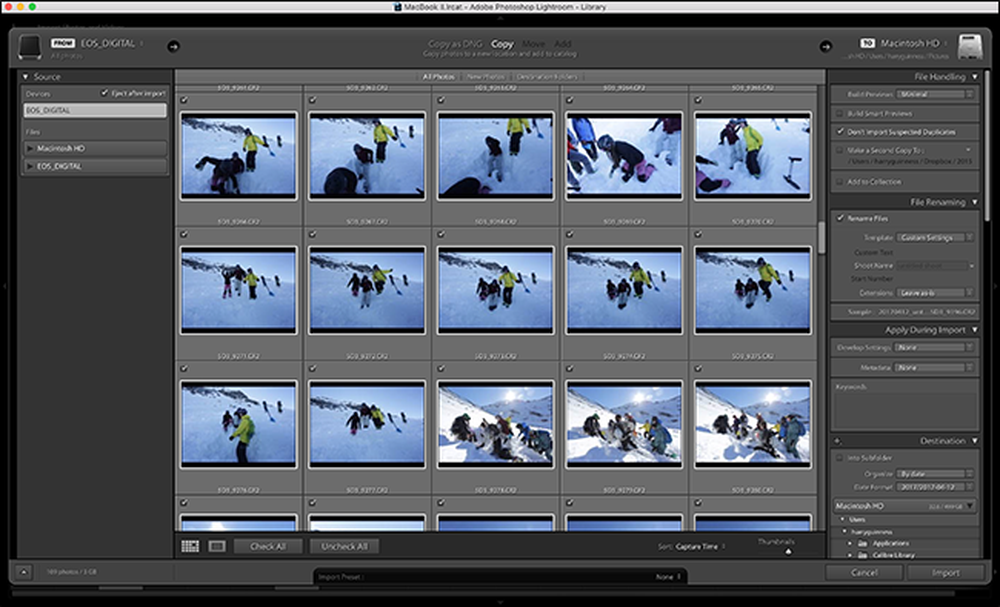Open Metadata preset dropdown
1000x607 pixels.
tap(935, 367)
